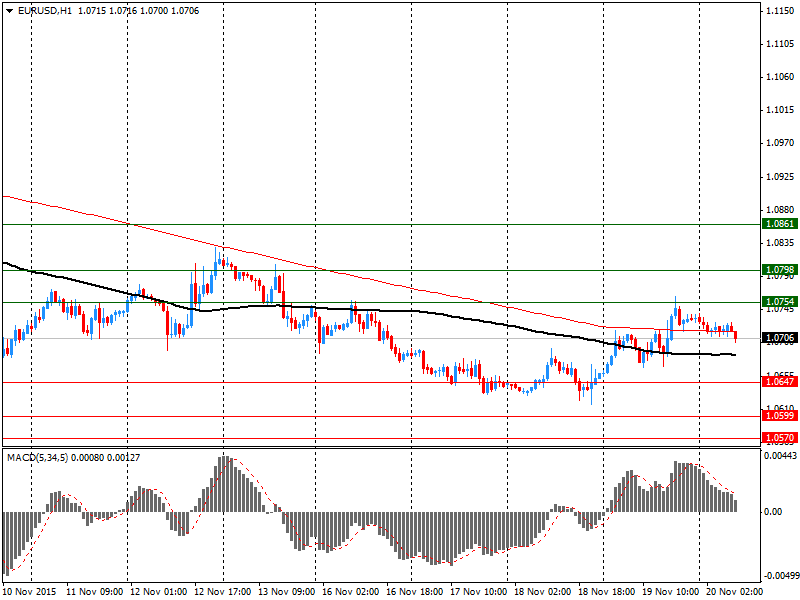This screenshot has height=600, width=800.
Task: Click the 11 Nov 09:00 time label
Action: 95,592
